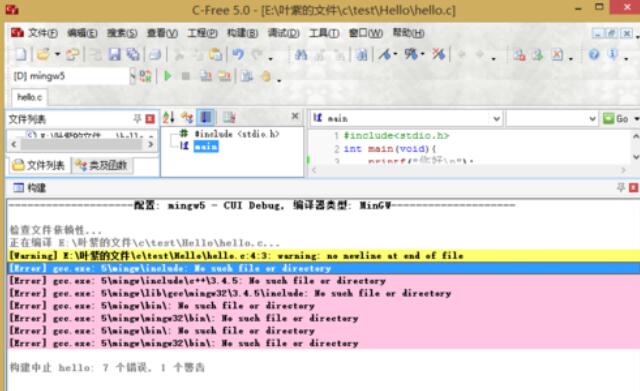The width and height of the screenshot is (640, 391).
Task: Click the Print toolbar icon
Action: [x=155, y=54]
